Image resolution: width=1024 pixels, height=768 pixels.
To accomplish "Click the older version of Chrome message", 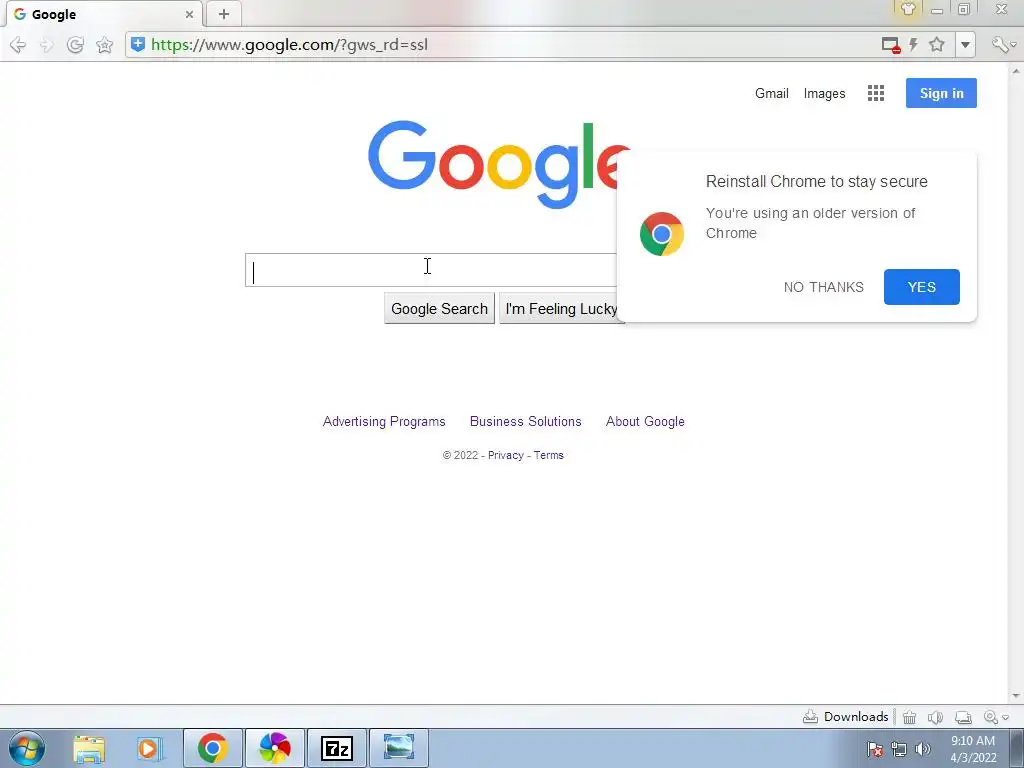I will 810,223.
